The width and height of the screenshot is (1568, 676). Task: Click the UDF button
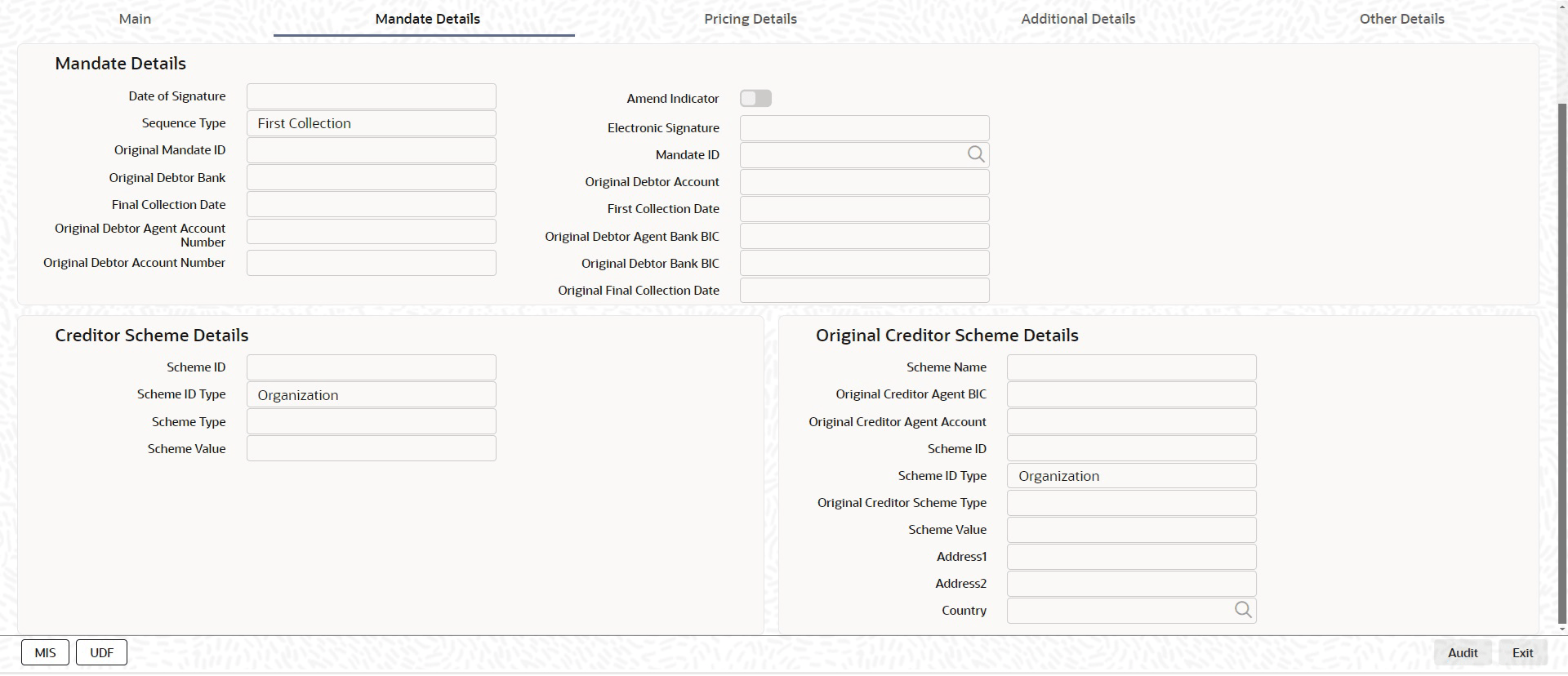pos(101,652)
